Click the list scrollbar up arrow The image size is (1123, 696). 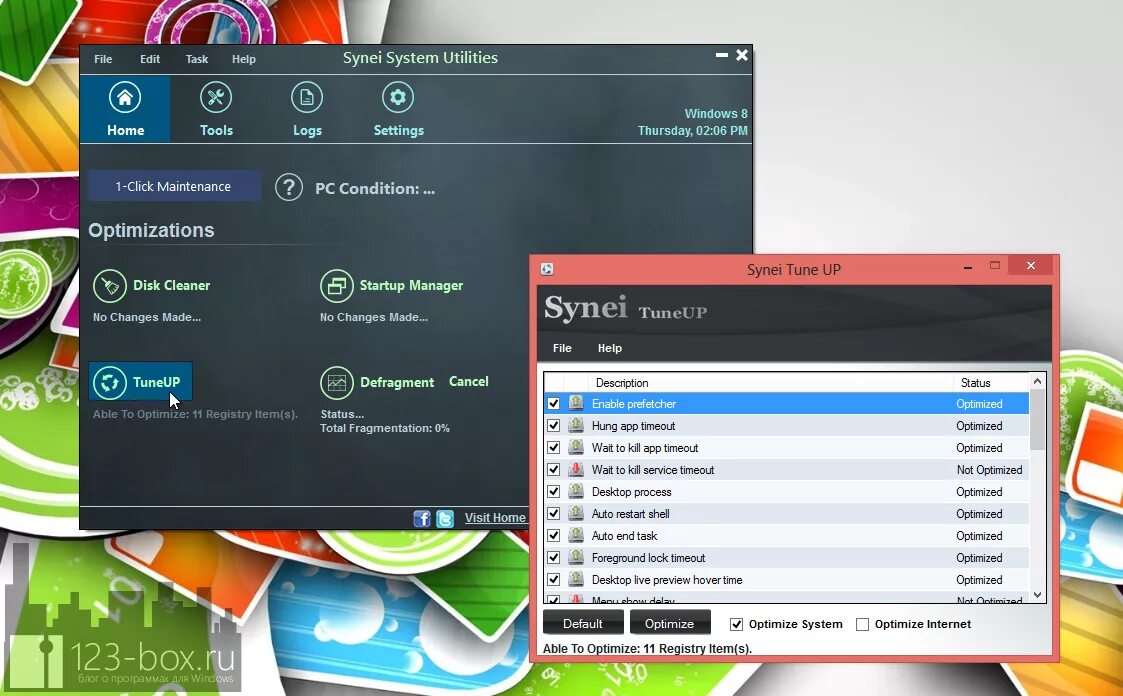(x=1037, y=382)
